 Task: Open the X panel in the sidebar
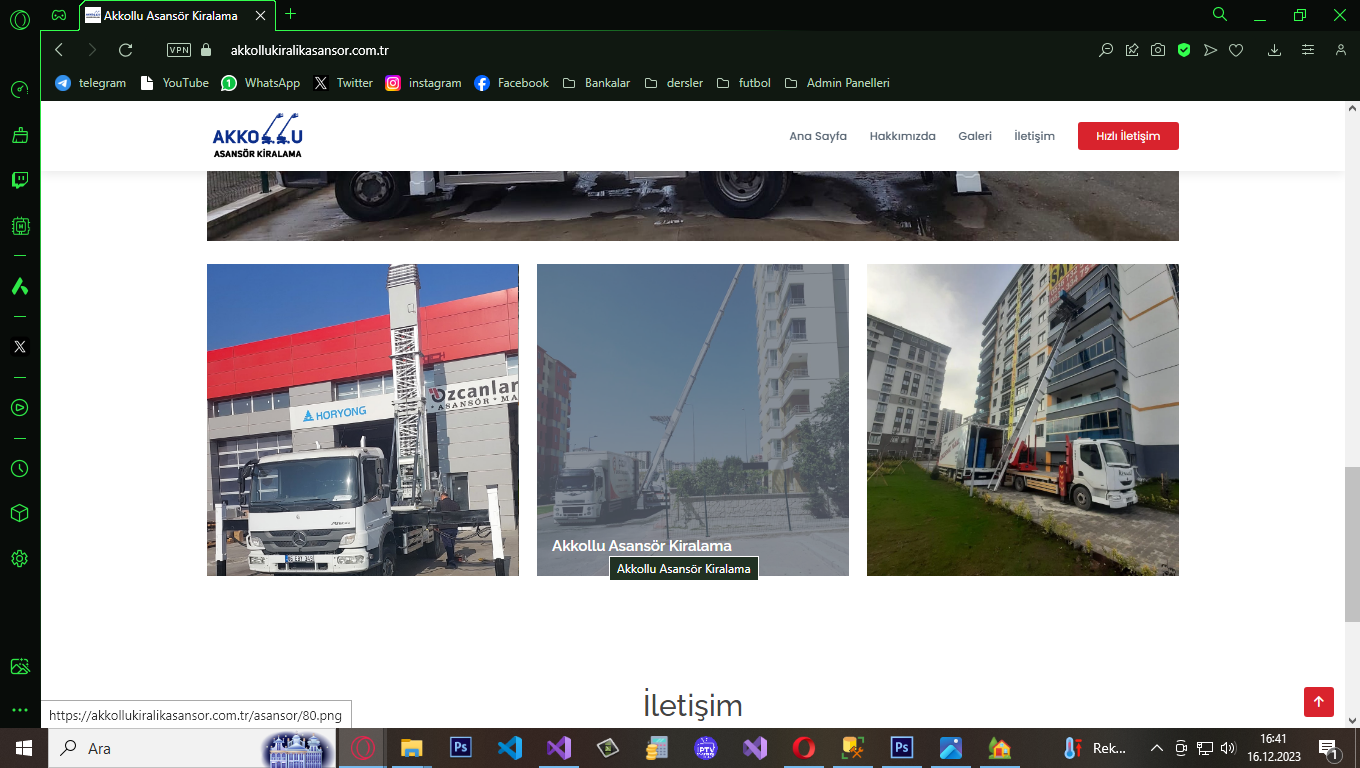[19, 347]
